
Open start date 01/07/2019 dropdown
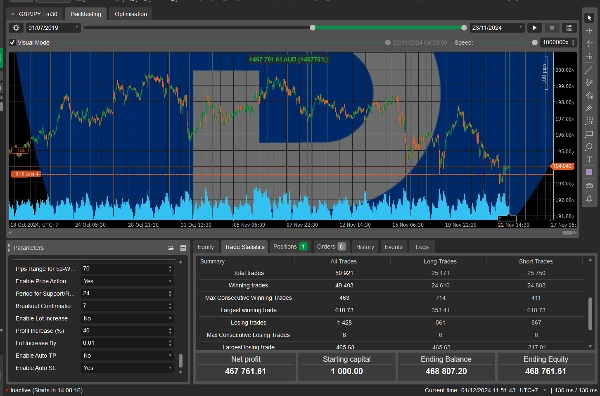click(53, 28)
